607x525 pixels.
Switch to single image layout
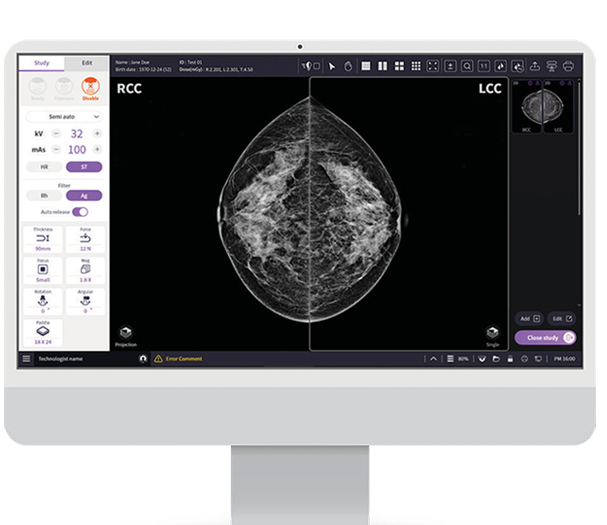366,66
